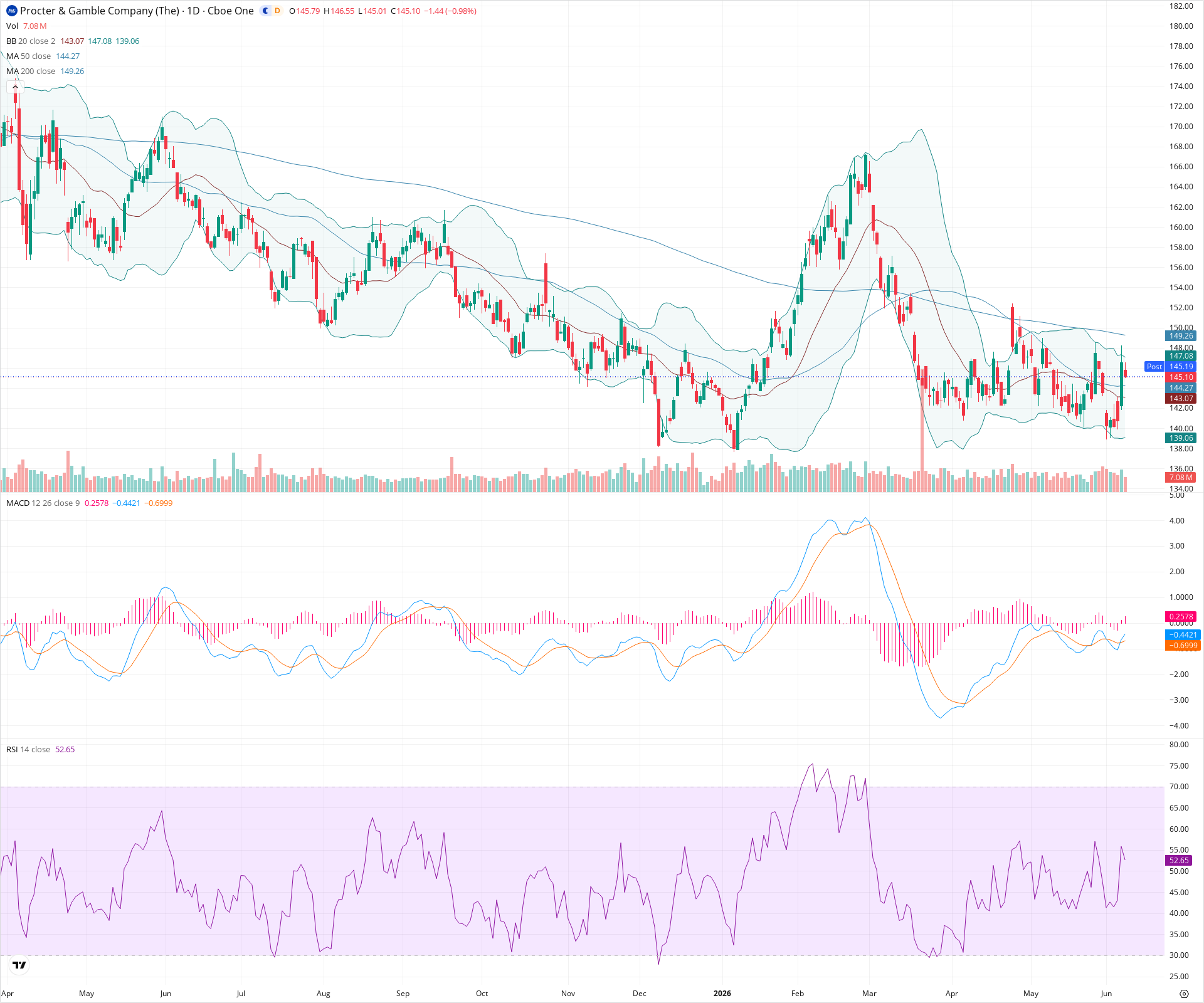The width and height of the screenshot is (1204, 1003).
Task: Click the moon post-market session icon
Action: tap(265, 11)
